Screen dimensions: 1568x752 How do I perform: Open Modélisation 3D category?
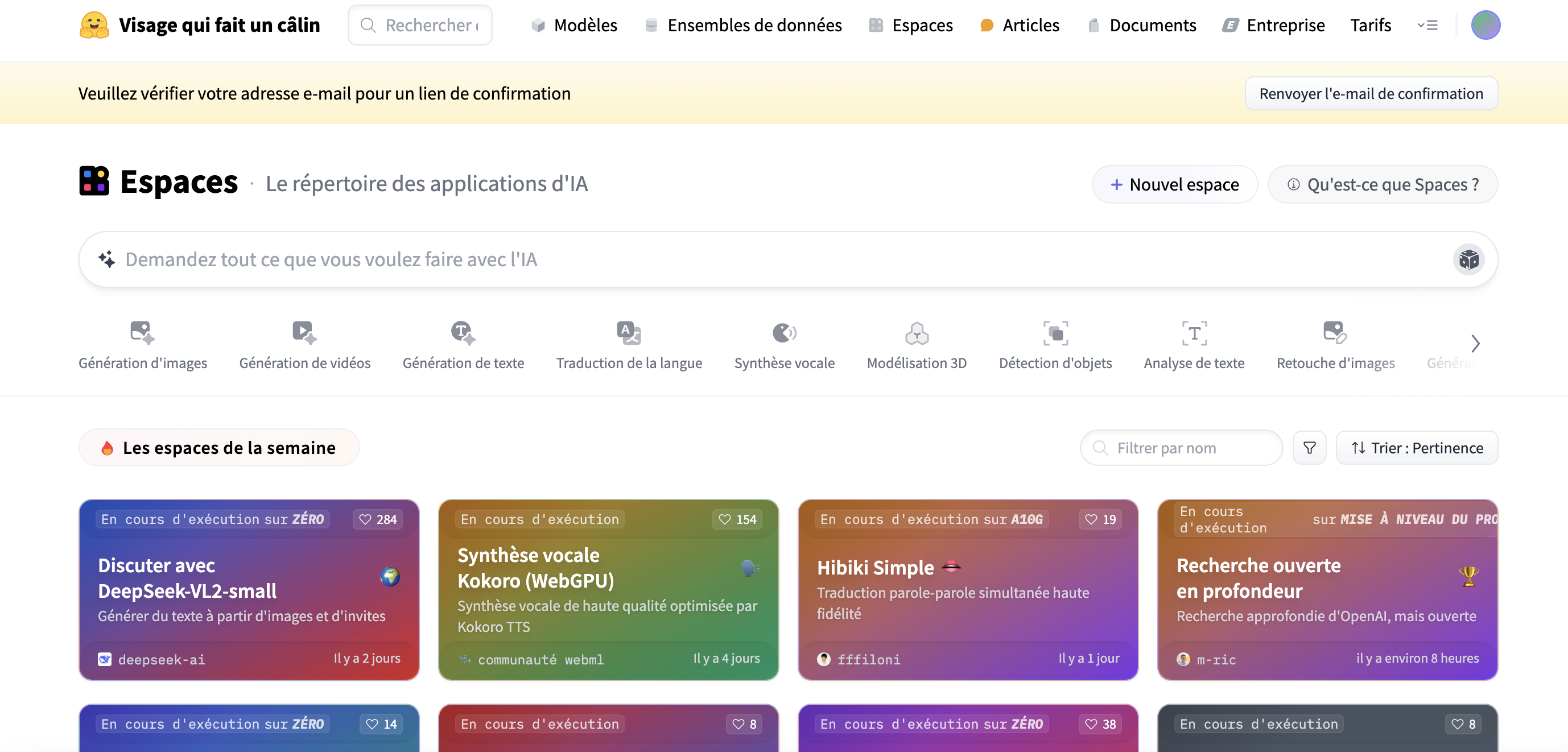click(916, 346)
